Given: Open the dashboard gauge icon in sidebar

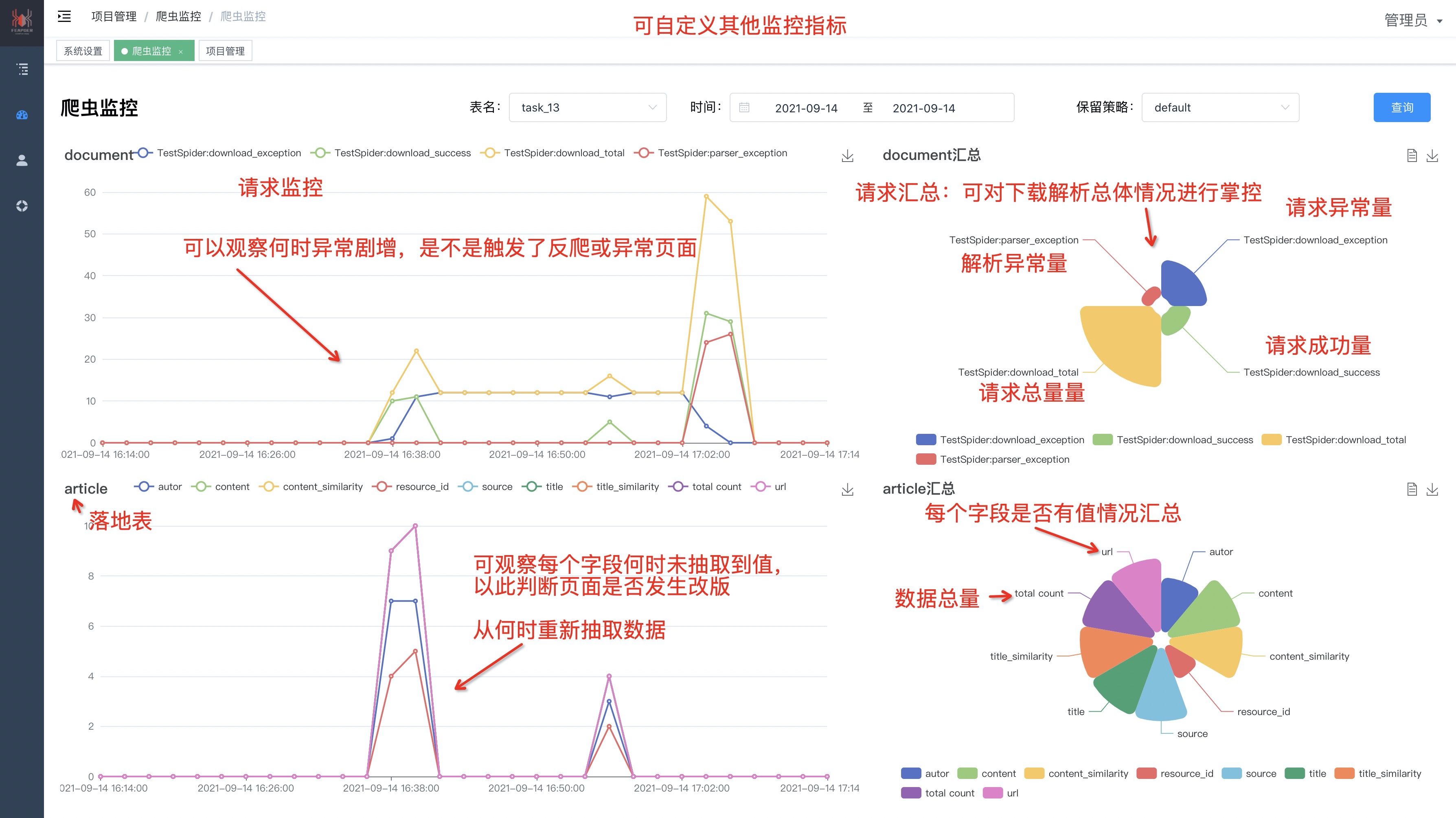Looking at the screenshot, I should tap(23, 115).
